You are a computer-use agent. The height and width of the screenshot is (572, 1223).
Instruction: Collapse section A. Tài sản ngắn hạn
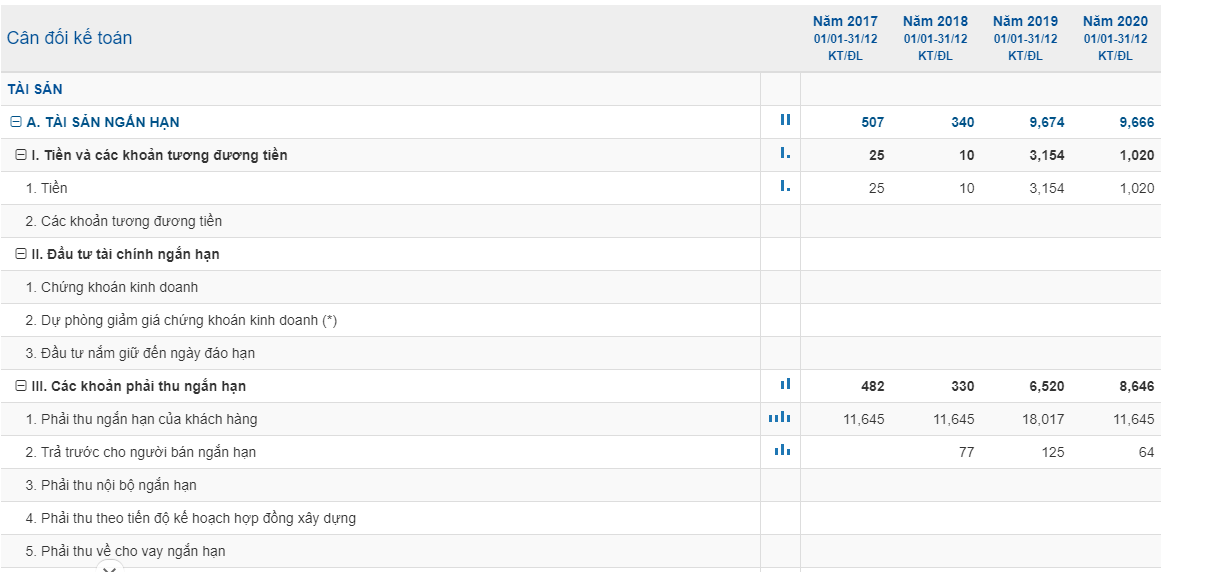coord(15,122)
